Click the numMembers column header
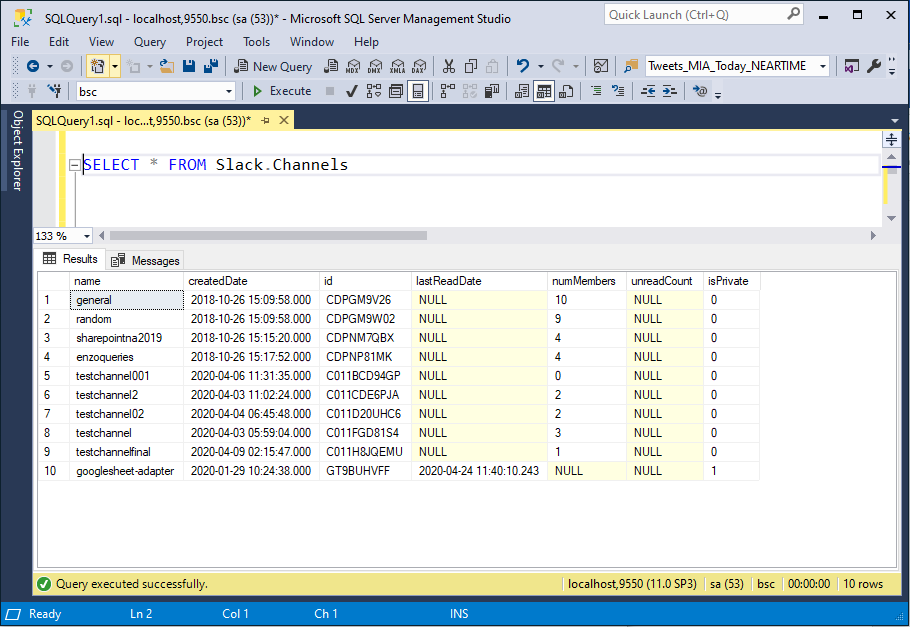The width and height of the screenshot is (910, 627). (587, 281)
